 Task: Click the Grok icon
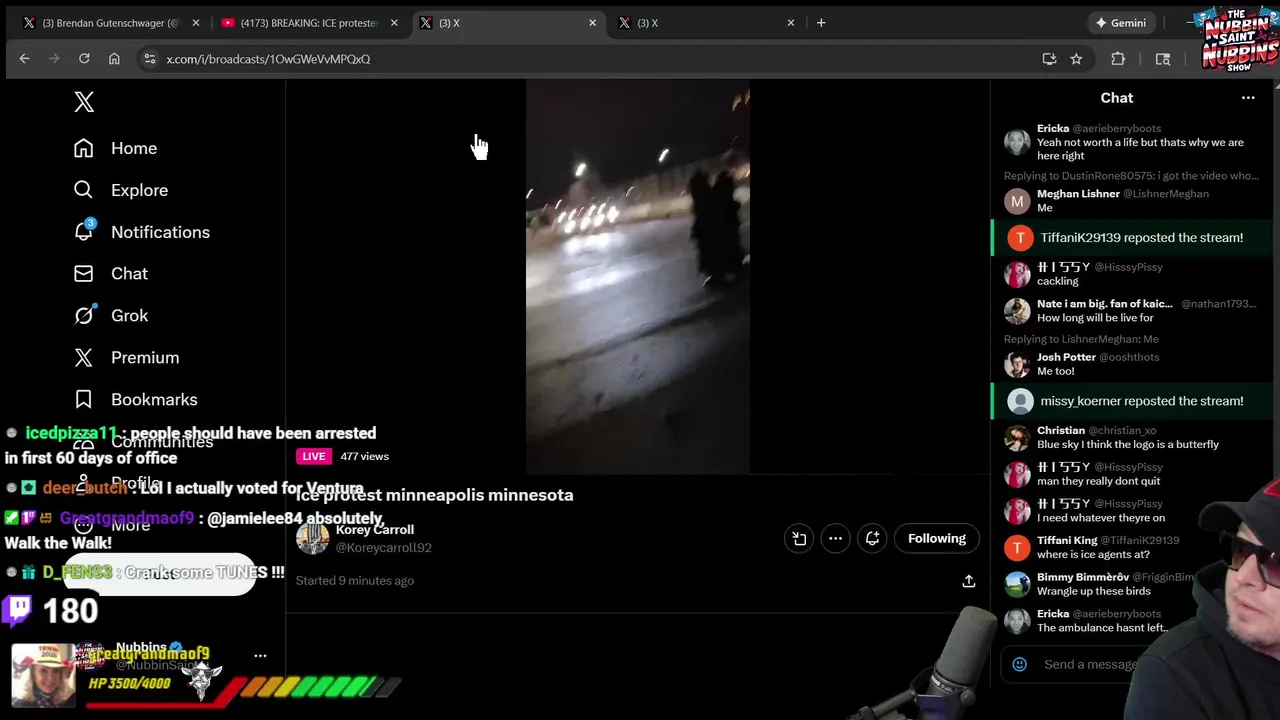point(84,316)
